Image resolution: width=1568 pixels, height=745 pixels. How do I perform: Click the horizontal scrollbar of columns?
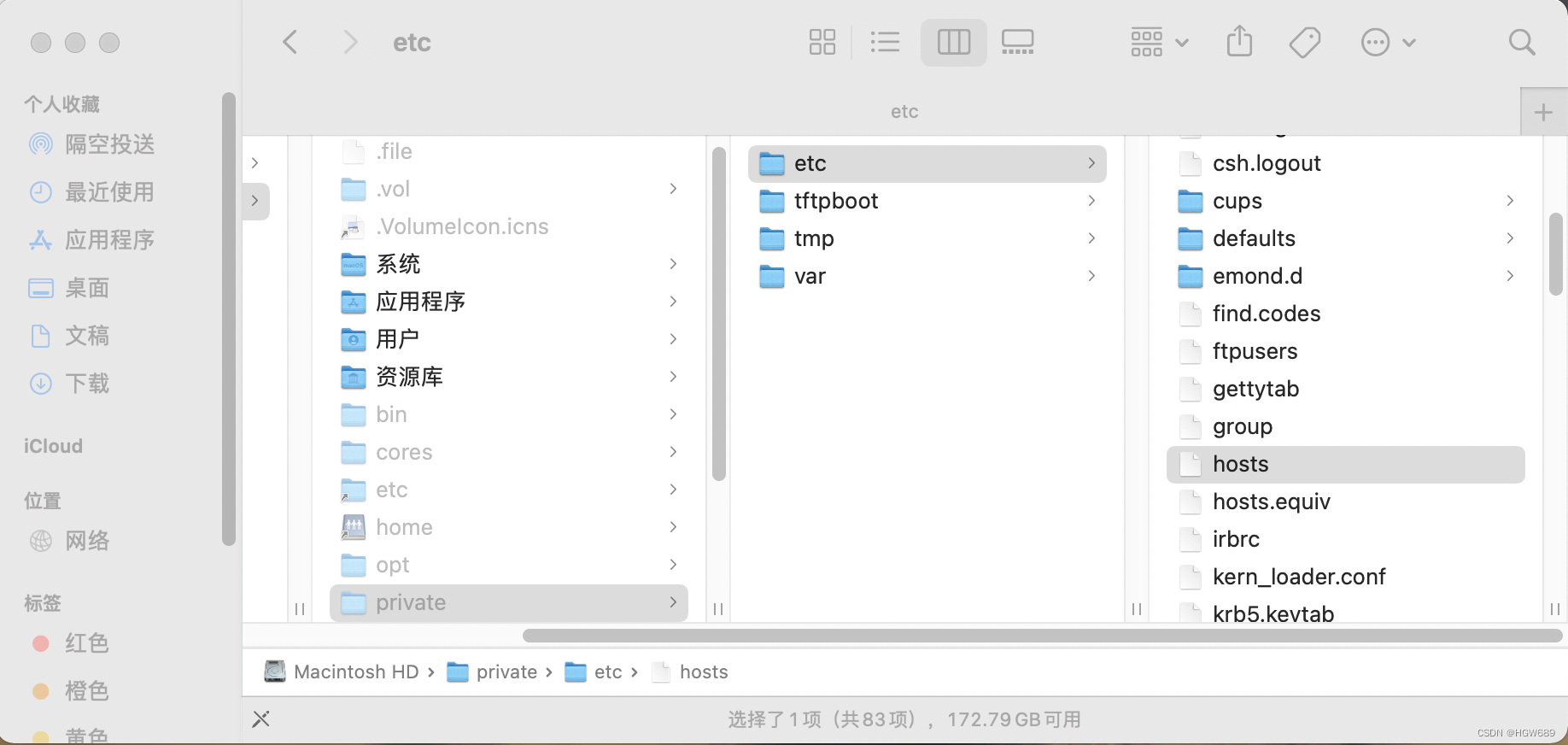[x=1042, y=636]
